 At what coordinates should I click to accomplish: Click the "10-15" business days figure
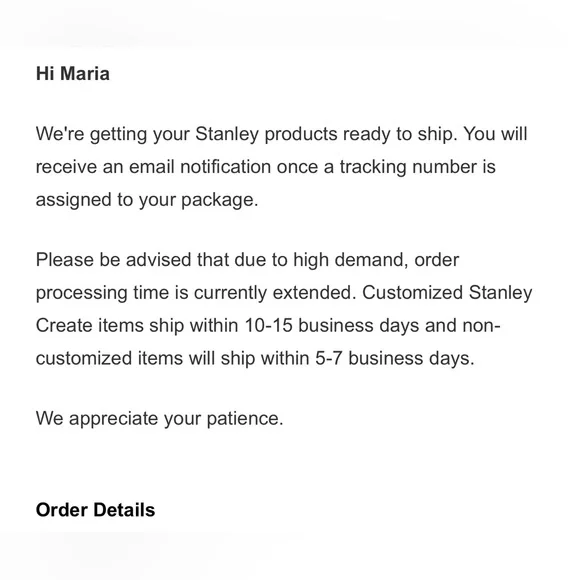pos(268,326)
